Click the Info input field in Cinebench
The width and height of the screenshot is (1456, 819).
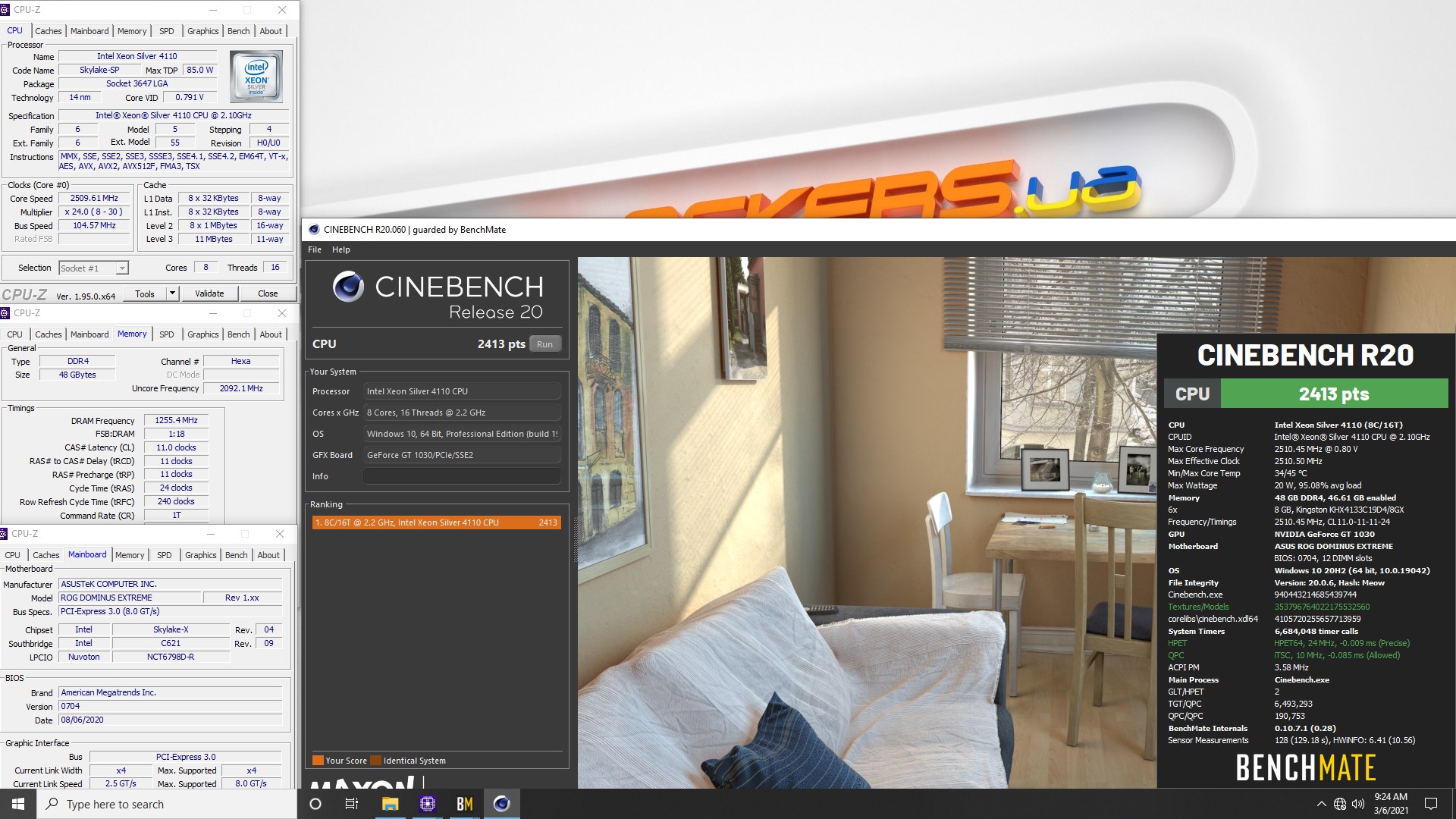(462, 476)
